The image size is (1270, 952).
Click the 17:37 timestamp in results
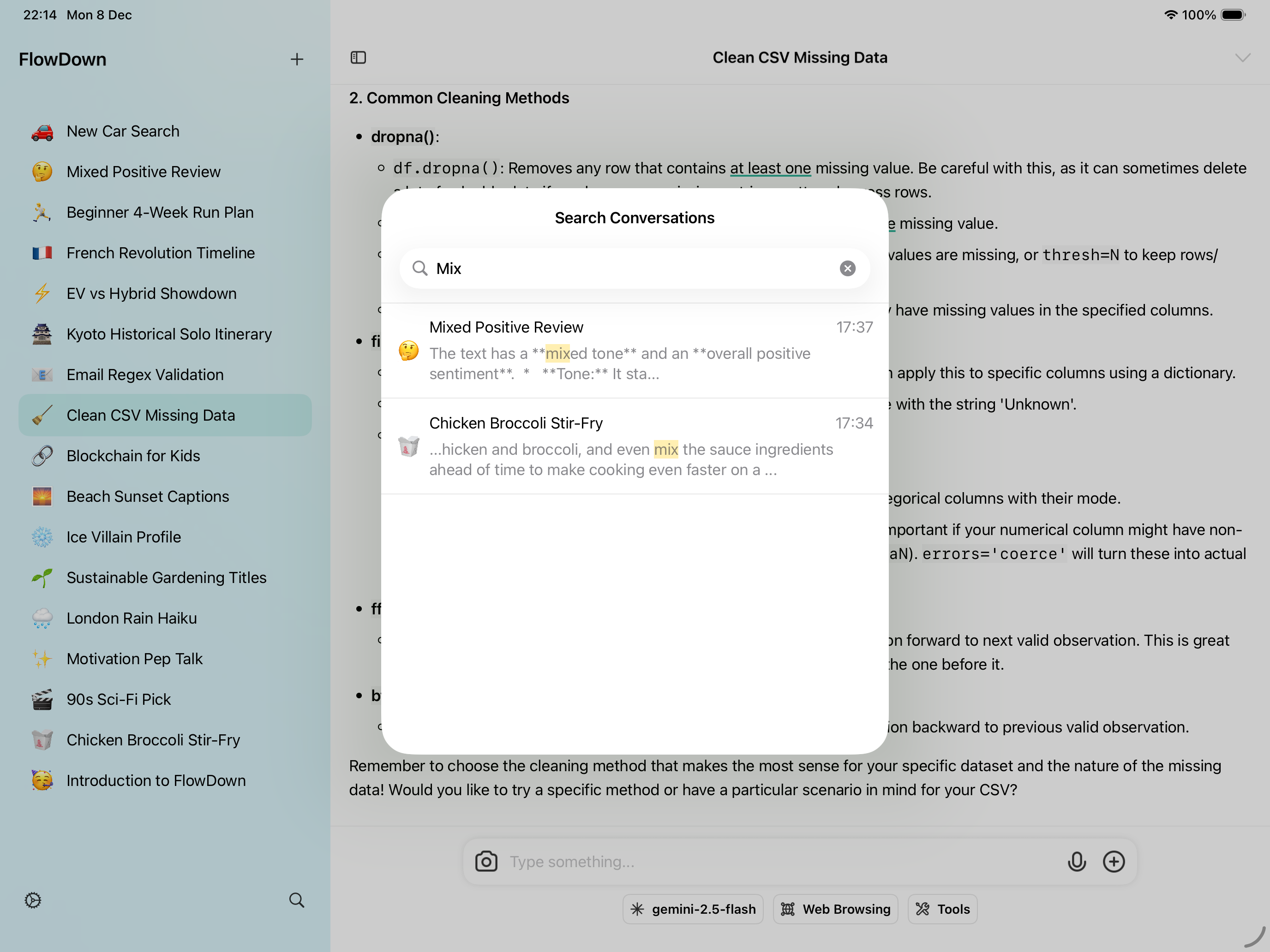pos(854,327)
